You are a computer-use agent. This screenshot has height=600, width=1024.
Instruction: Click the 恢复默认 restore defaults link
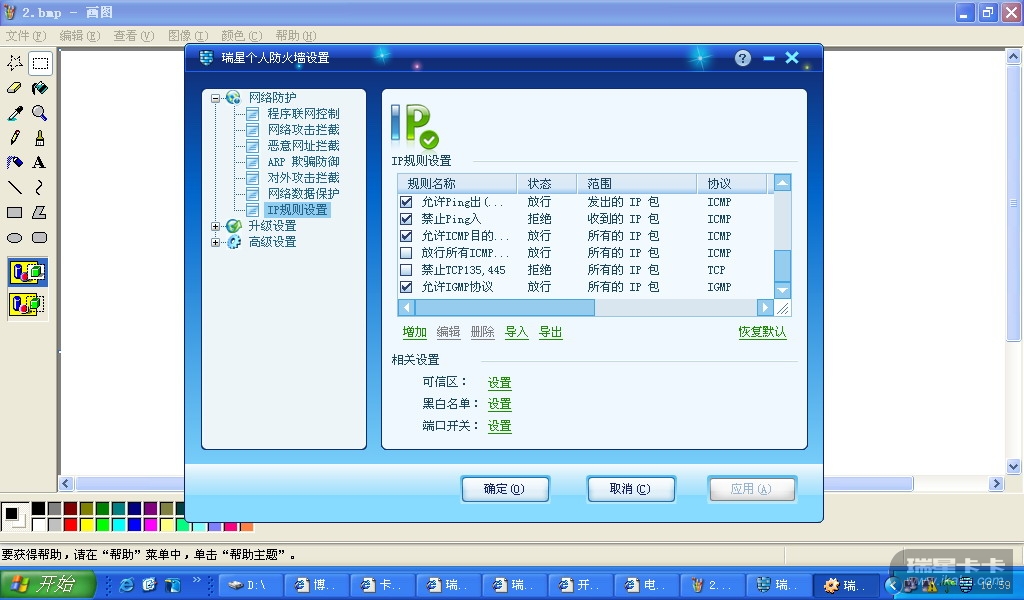click(x=762, y=332)
